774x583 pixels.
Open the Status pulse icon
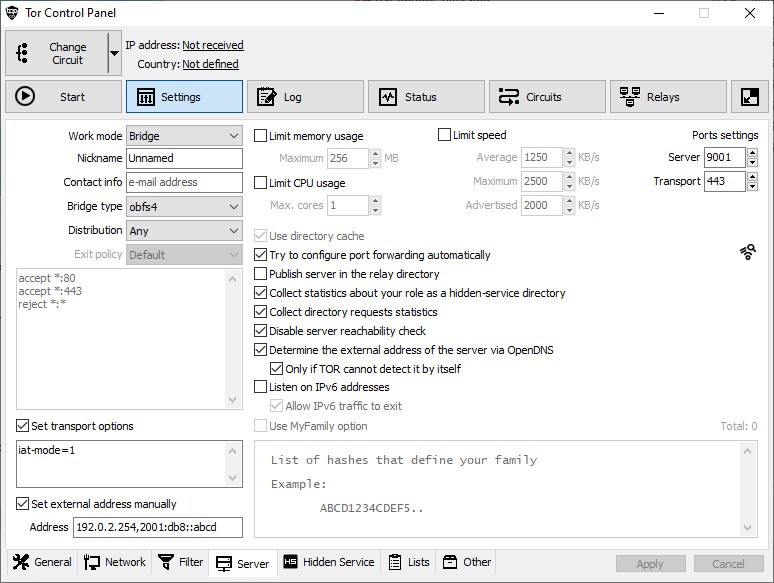pyautogui.click(x=388, y=97)
